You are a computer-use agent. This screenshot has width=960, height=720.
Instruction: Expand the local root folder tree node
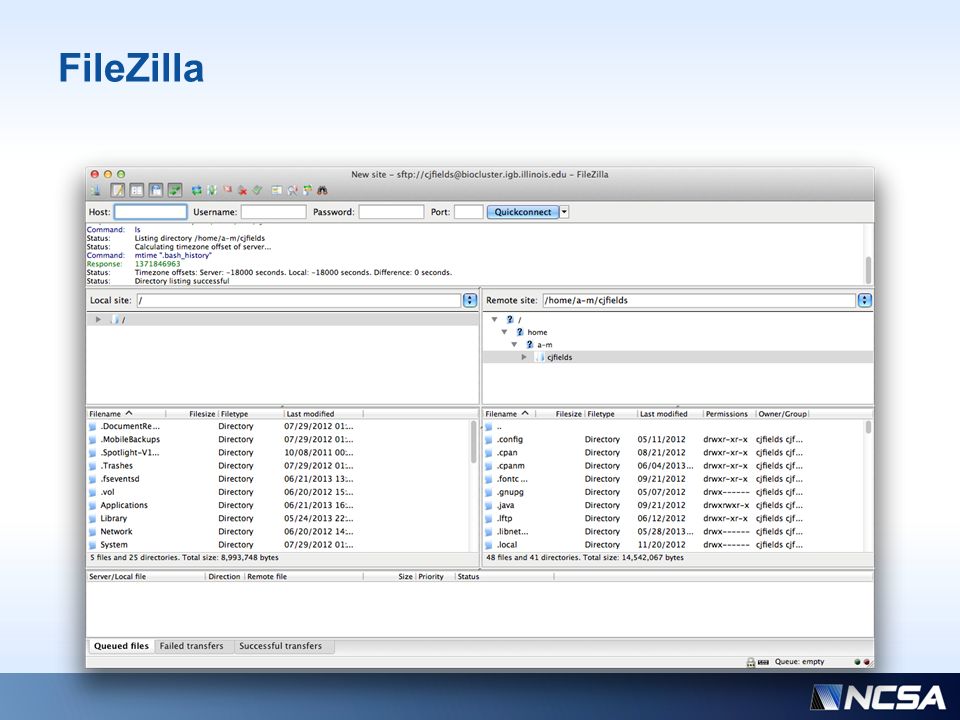(x=98, y=320)
